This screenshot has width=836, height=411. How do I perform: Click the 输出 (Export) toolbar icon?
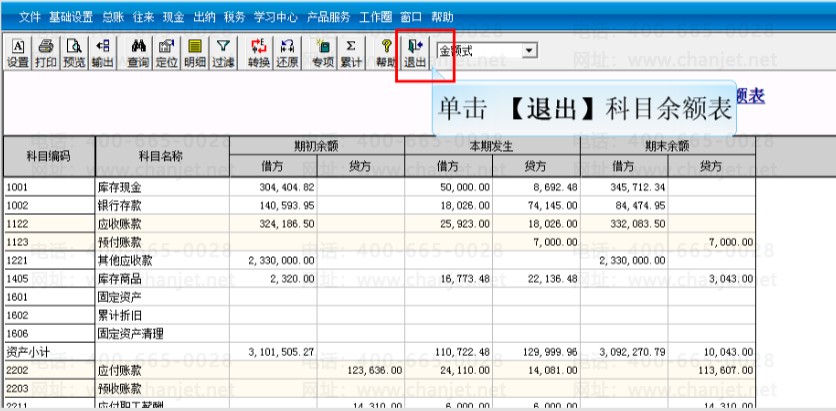(102, 53)
